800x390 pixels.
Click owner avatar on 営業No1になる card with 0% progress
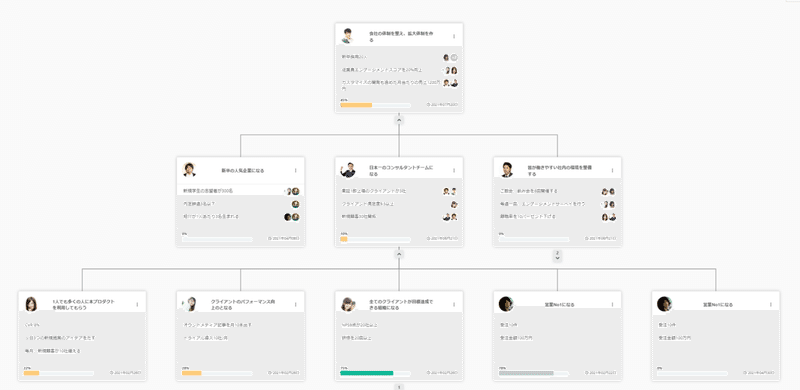664,304
